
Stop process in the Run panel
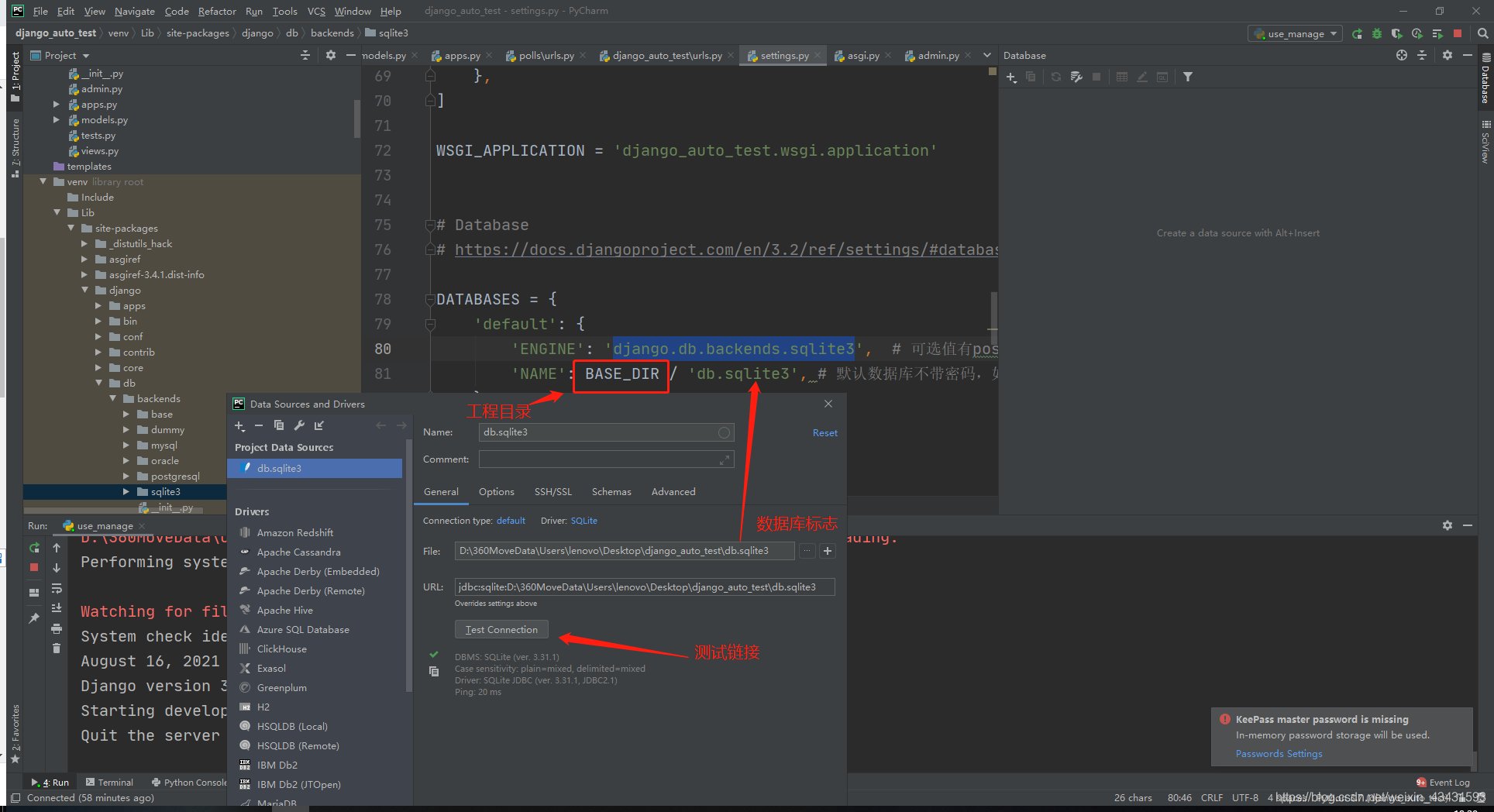pyautogui.click(x=34, y=568)
